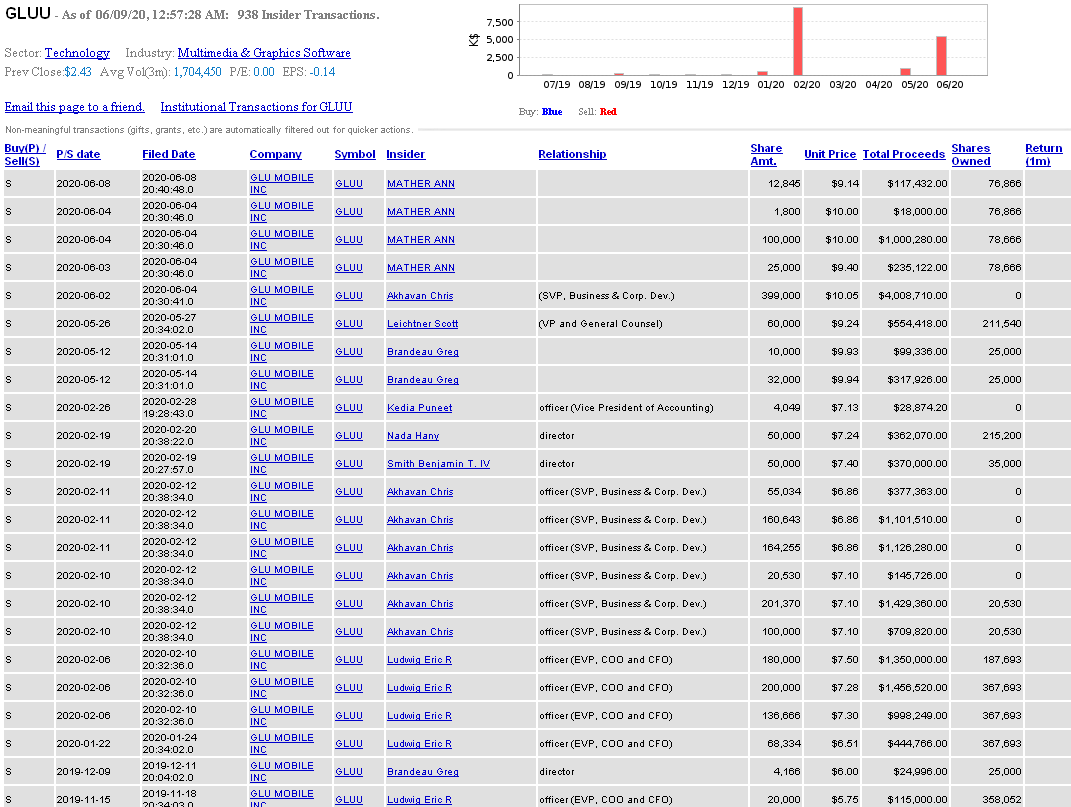Screen dimensions: 1071x807
Task: Sort by Unit Price column header
Action: 830,154
